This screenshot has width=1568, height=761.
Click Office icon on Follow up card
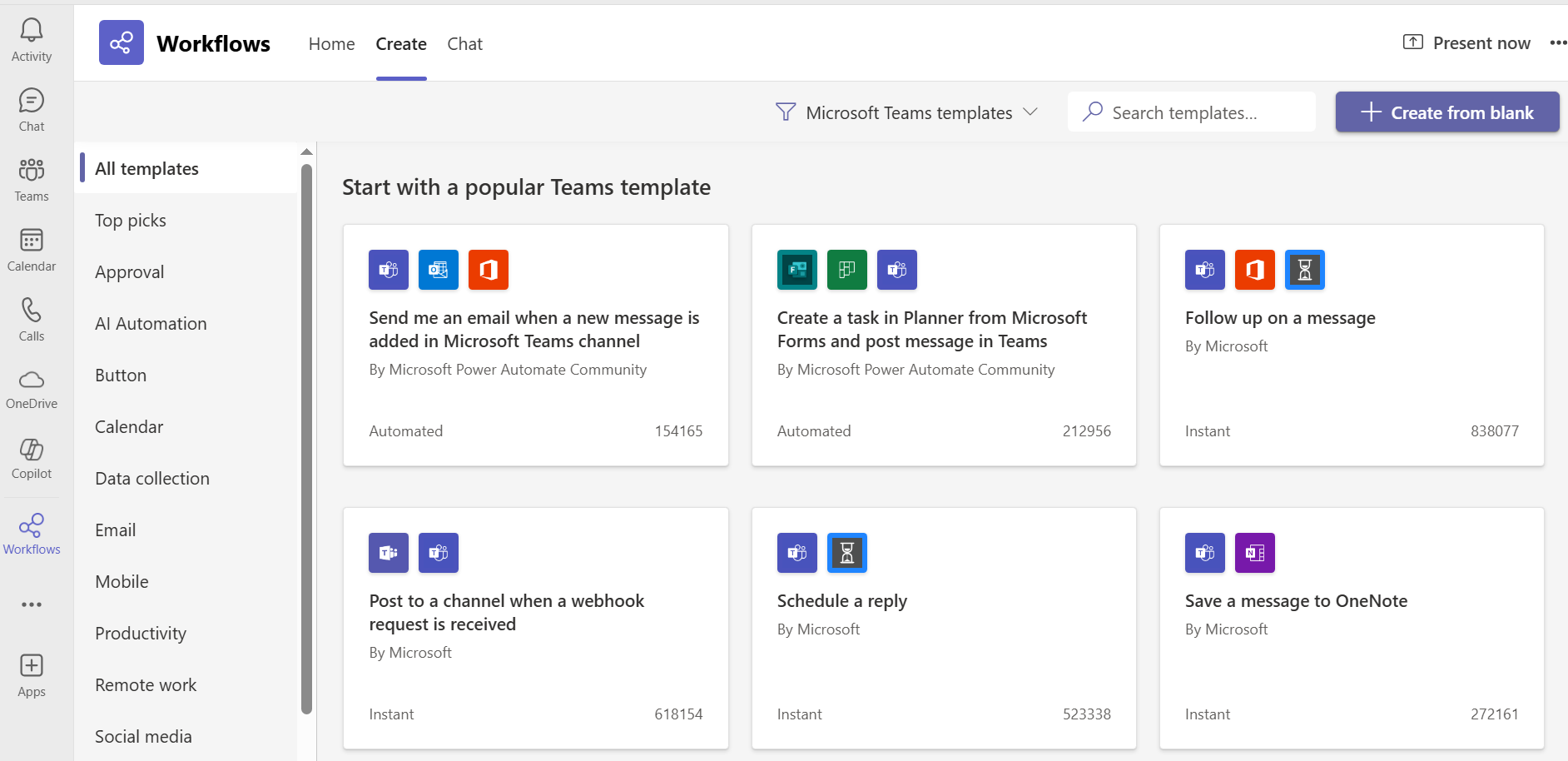(x=1255, y=270)
